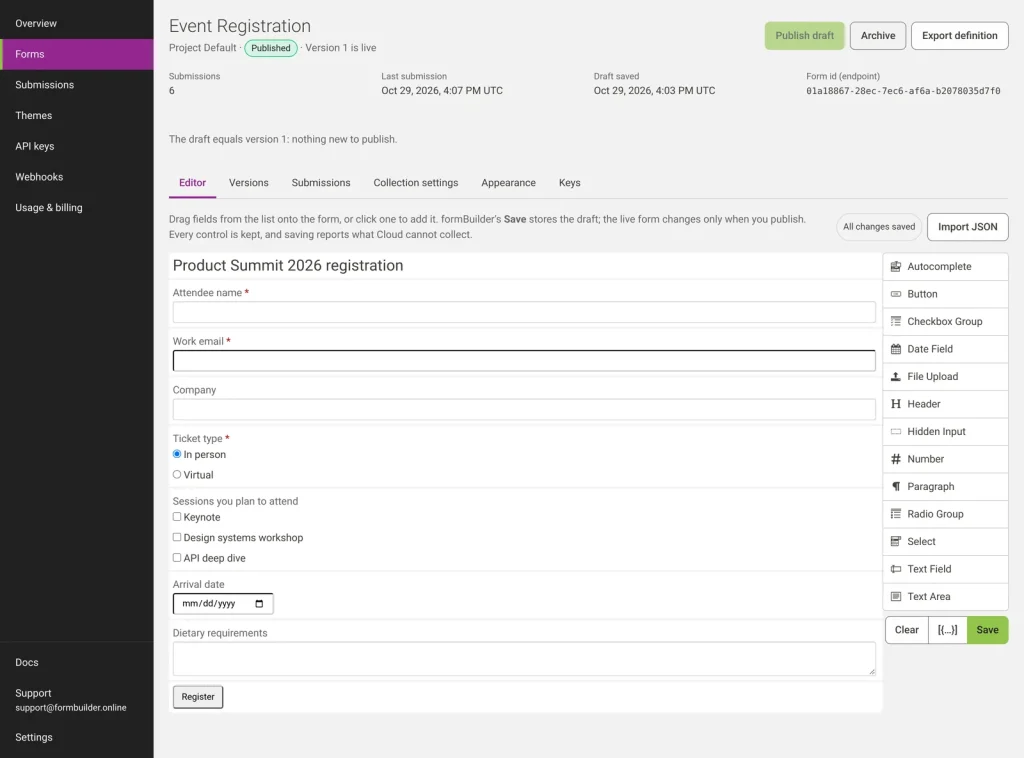Click the Date Field calendar icon
1024x758 pixels.
895,349
